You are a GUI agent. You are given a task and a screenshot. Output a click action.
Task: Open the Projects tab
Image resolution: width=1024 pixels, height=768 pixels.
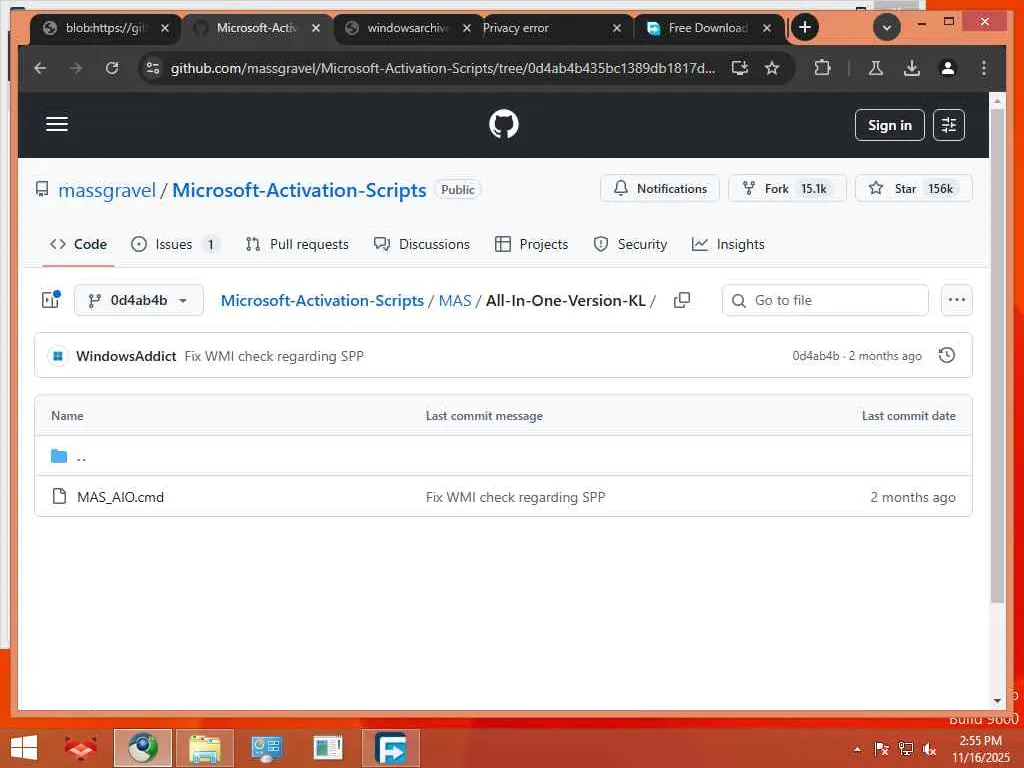point(532,244)
